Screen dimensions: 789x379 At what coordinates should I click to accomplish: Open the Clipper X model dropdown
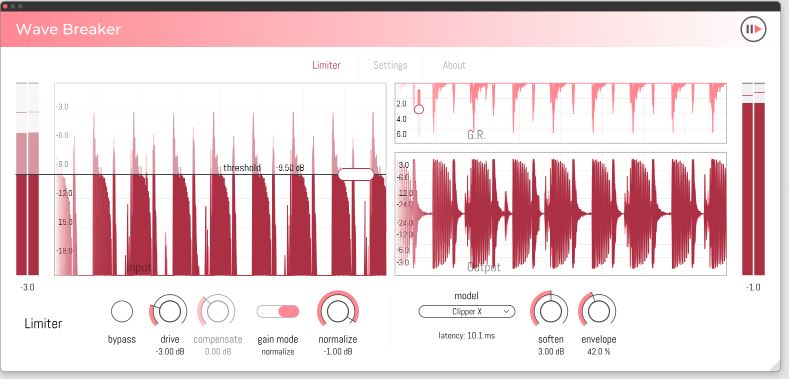[466, 312]
